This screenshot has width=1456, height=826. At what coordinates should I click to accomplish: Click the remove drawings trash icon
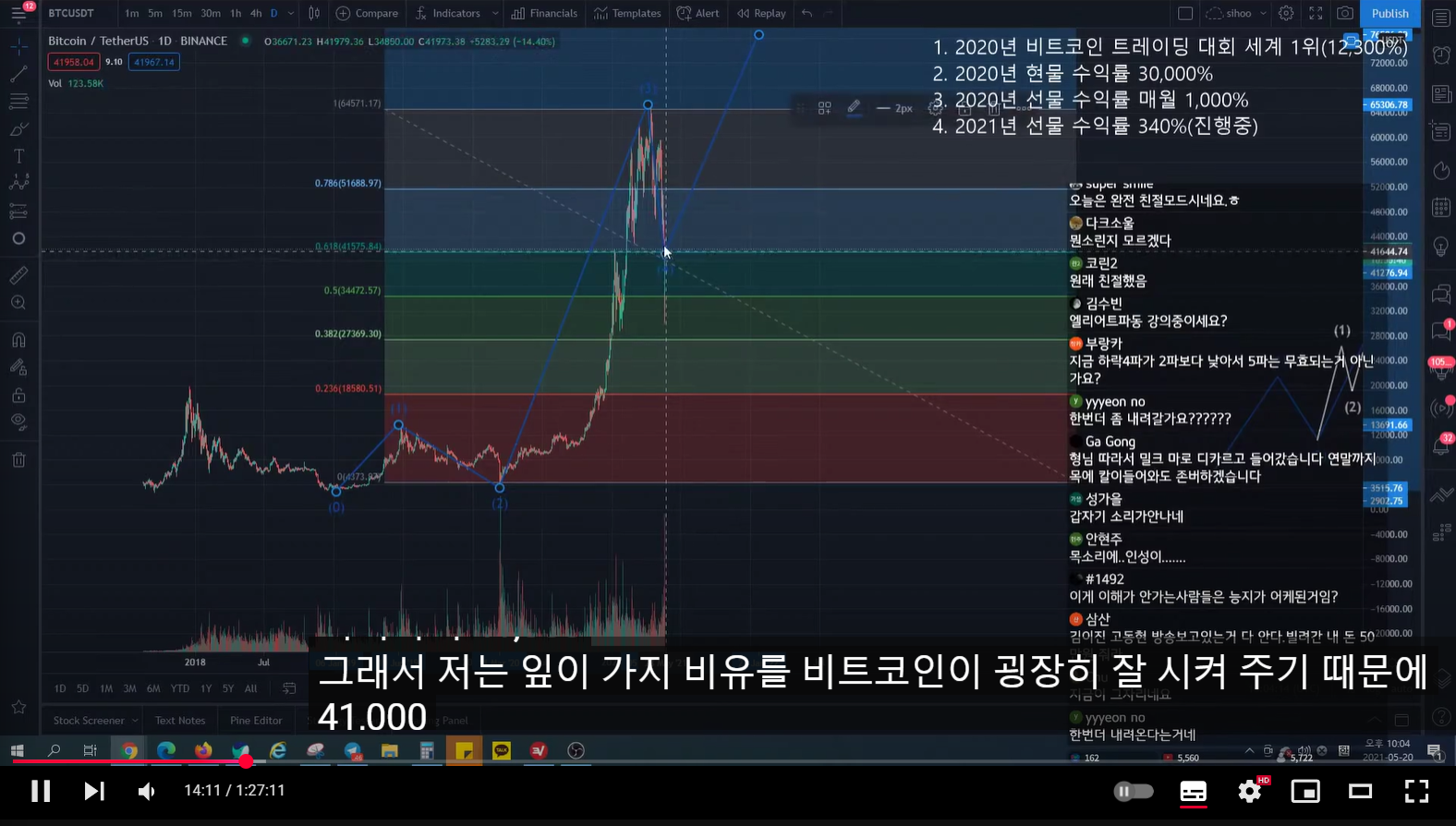(18, 459)
